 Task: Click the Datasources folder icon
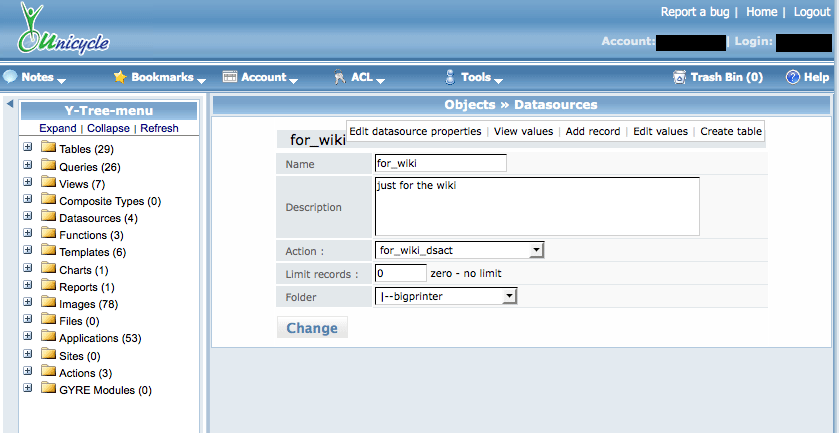point(48,217)
